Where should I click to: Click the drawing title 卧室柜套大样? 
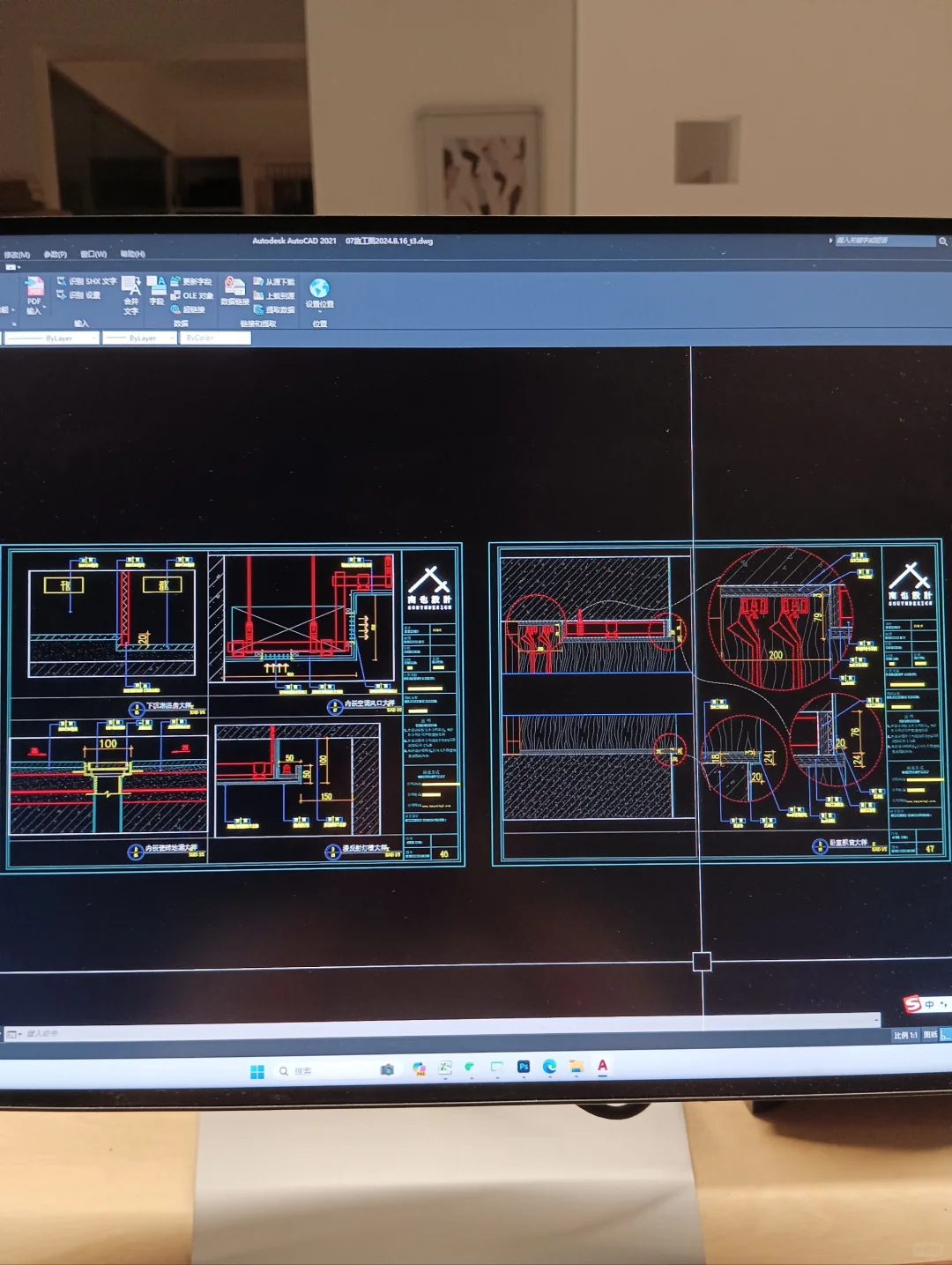pos(848,844)
